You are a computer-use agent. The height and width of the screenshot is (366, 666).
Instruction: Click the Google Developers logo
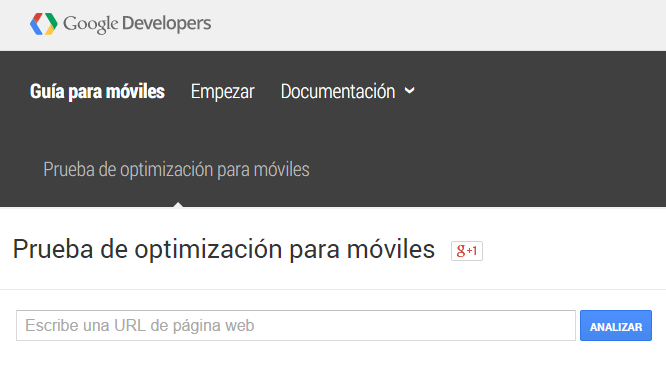120,24
